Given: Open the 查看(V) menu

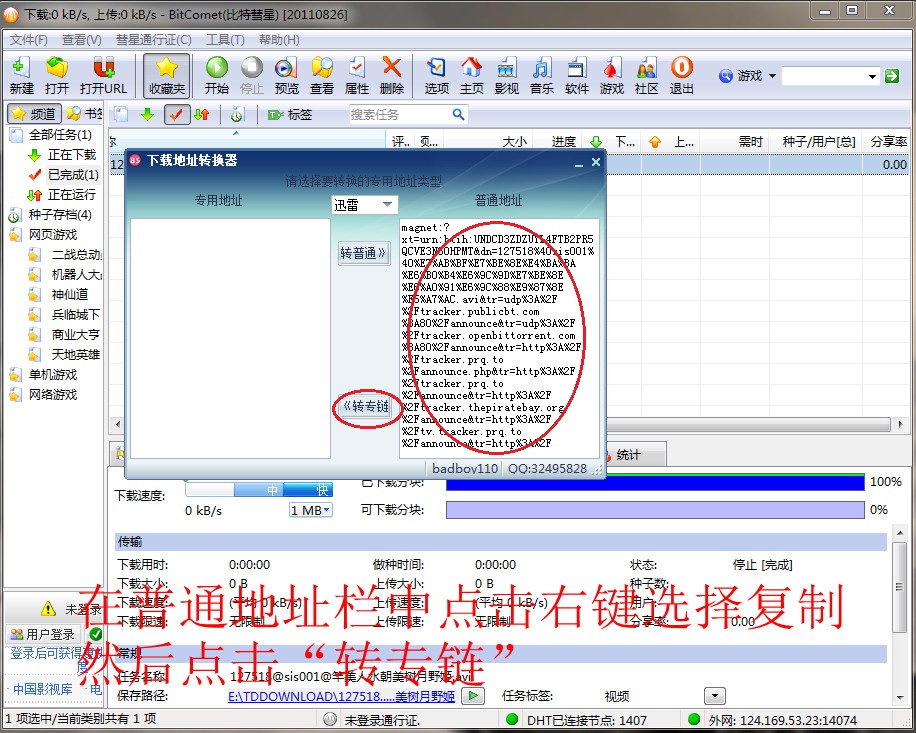Looking at the screenshot, I should point(82,40).
